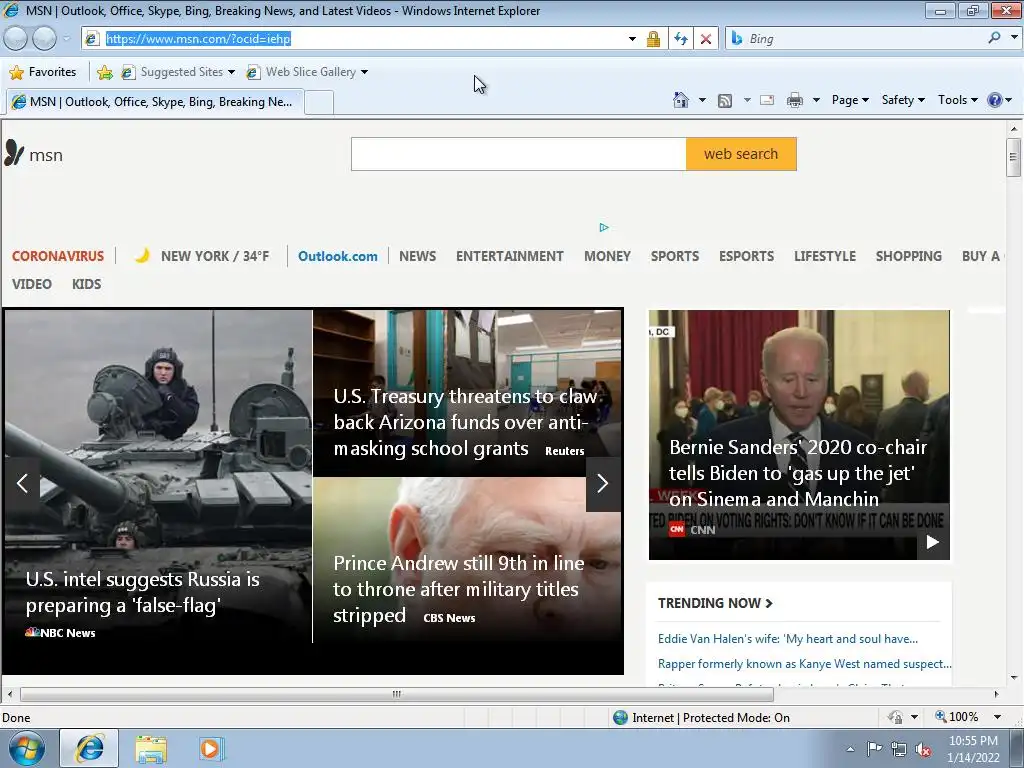Image resolution: width=1024 pixels, height=768 pixels.
Task: Show next carousel slide
Action: pyautogui.click(x=603, y=483)
